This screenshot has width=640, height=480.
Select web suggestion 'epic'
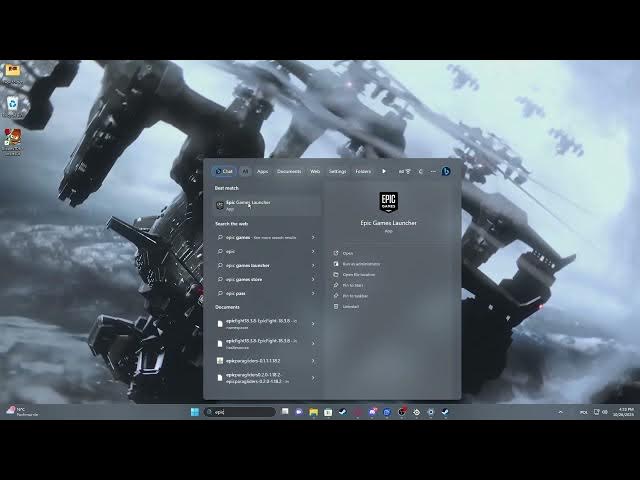pyautogui.click(x=261, y=251)
